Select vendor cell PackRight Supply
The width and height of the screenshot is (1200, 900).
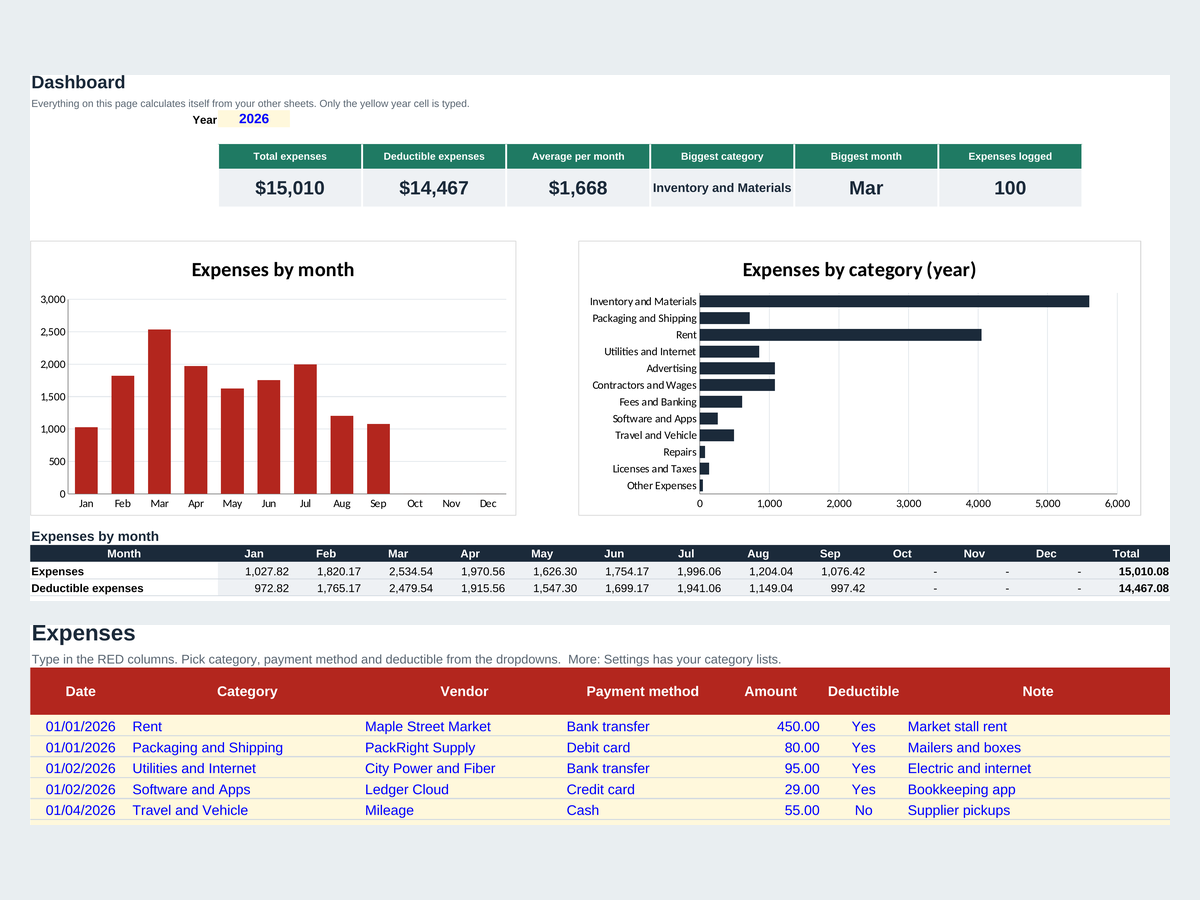coord(464,747)
